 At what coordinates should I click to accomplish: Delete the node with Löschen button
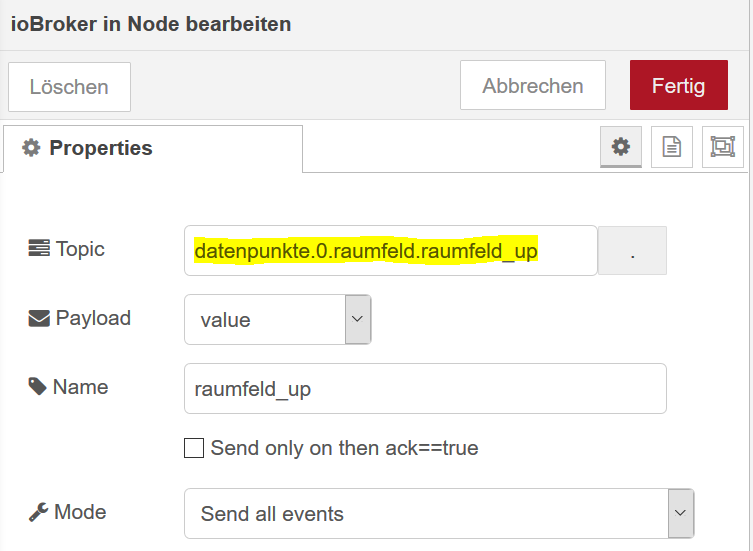coord(69,86)
